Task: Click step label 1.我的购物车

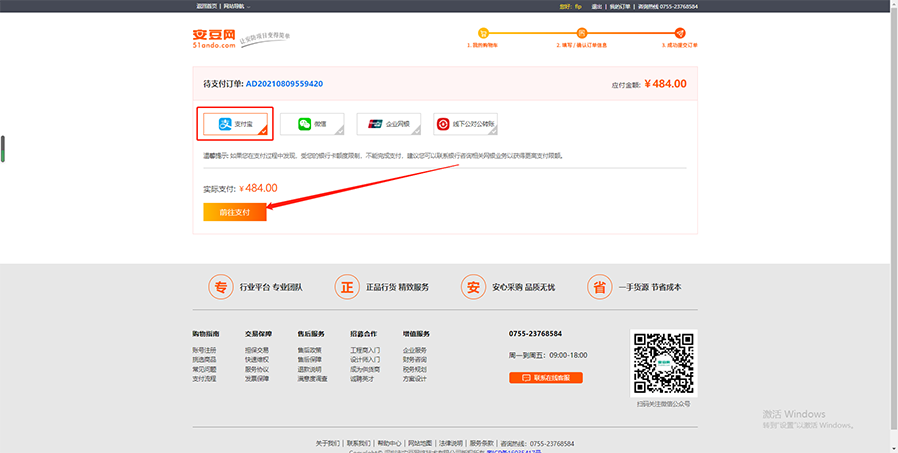Action: (x=482, y=45)
